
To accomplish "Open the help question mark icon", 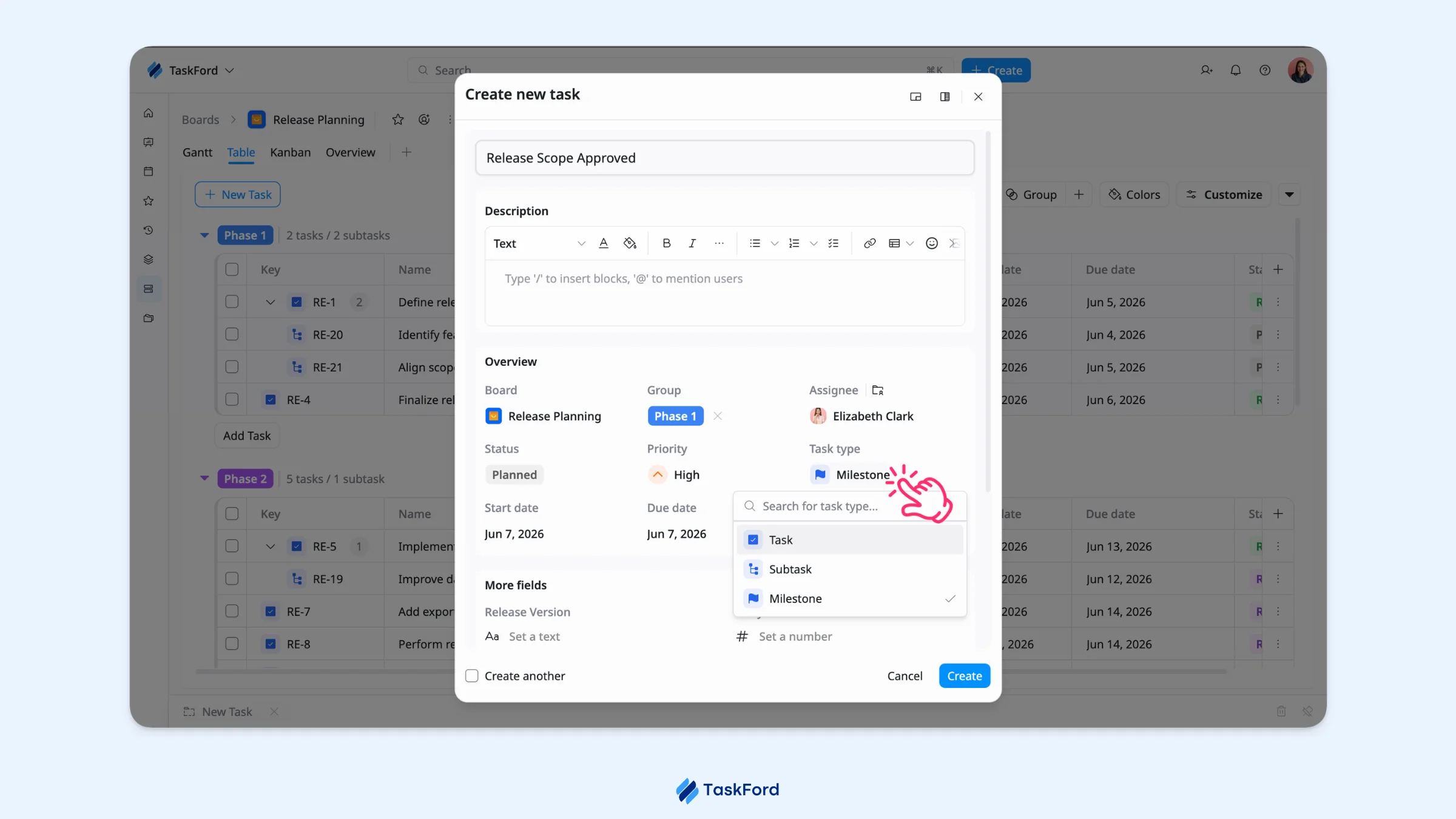I will pyautogui.click(x=1265, y=70).
